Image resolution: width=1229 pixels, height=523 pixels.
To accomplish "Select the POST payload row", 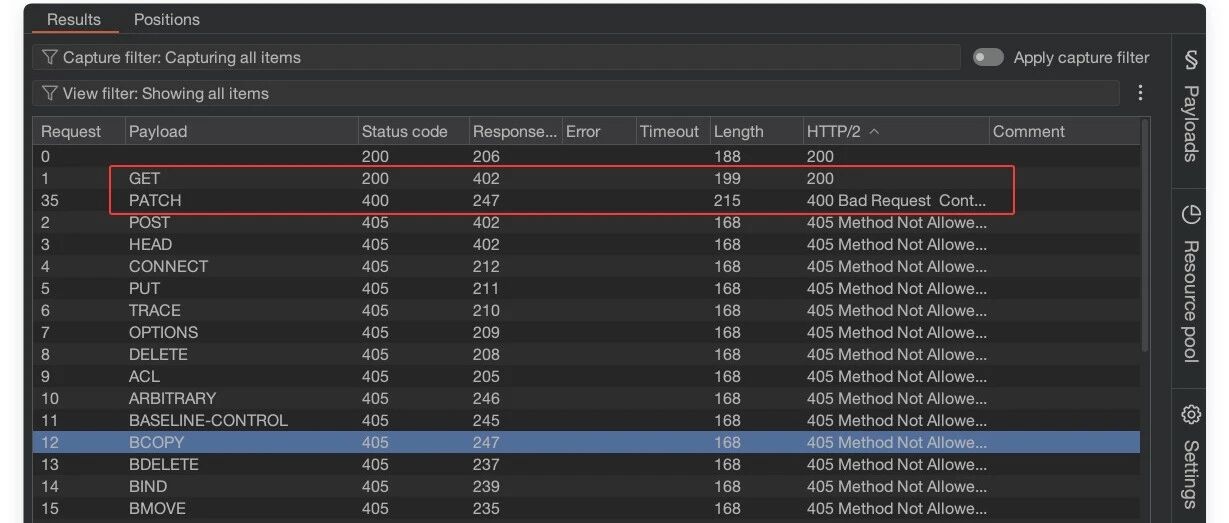I will coord(586,222).
